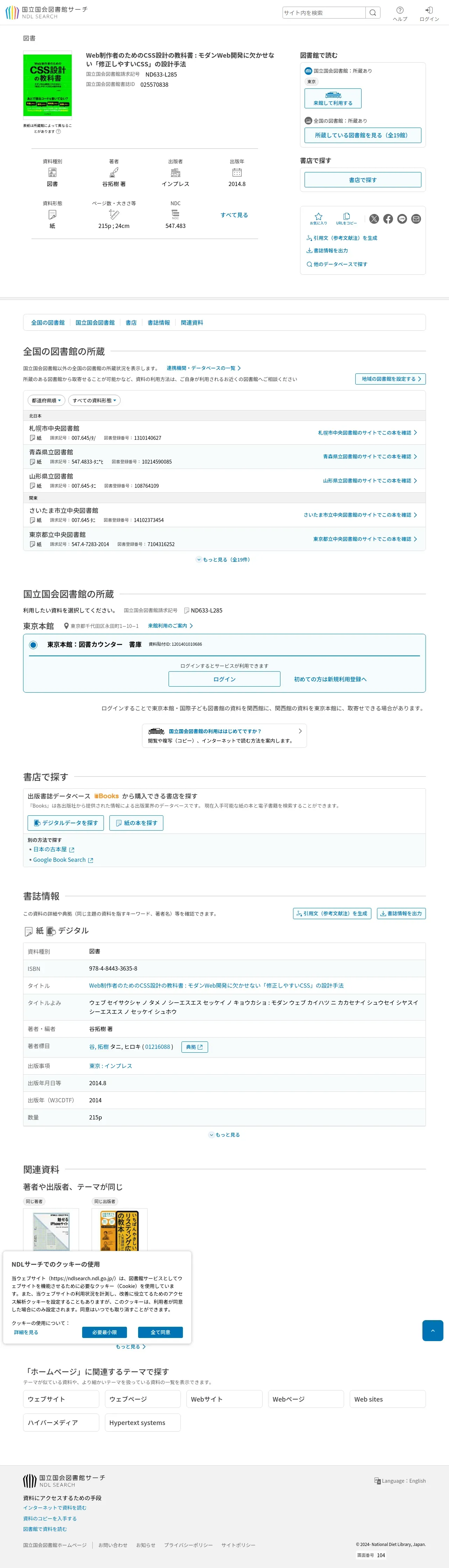Open the ヘルプ help icon
This screenshot has width=449, height=1568.
[400, 13]
